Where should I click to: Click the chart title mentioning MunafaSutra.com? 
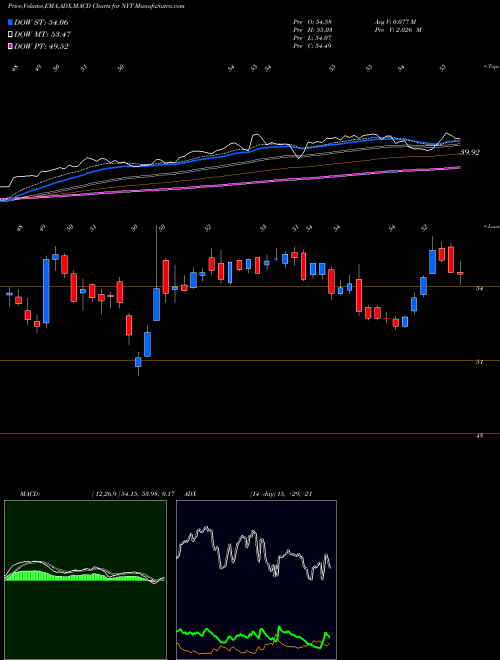(96, 6)
